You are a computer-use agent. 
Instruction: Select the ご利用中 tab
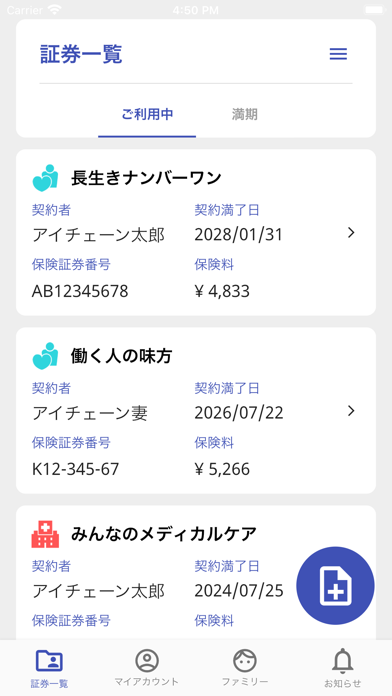pyautogui.click(x=147, y=115)
